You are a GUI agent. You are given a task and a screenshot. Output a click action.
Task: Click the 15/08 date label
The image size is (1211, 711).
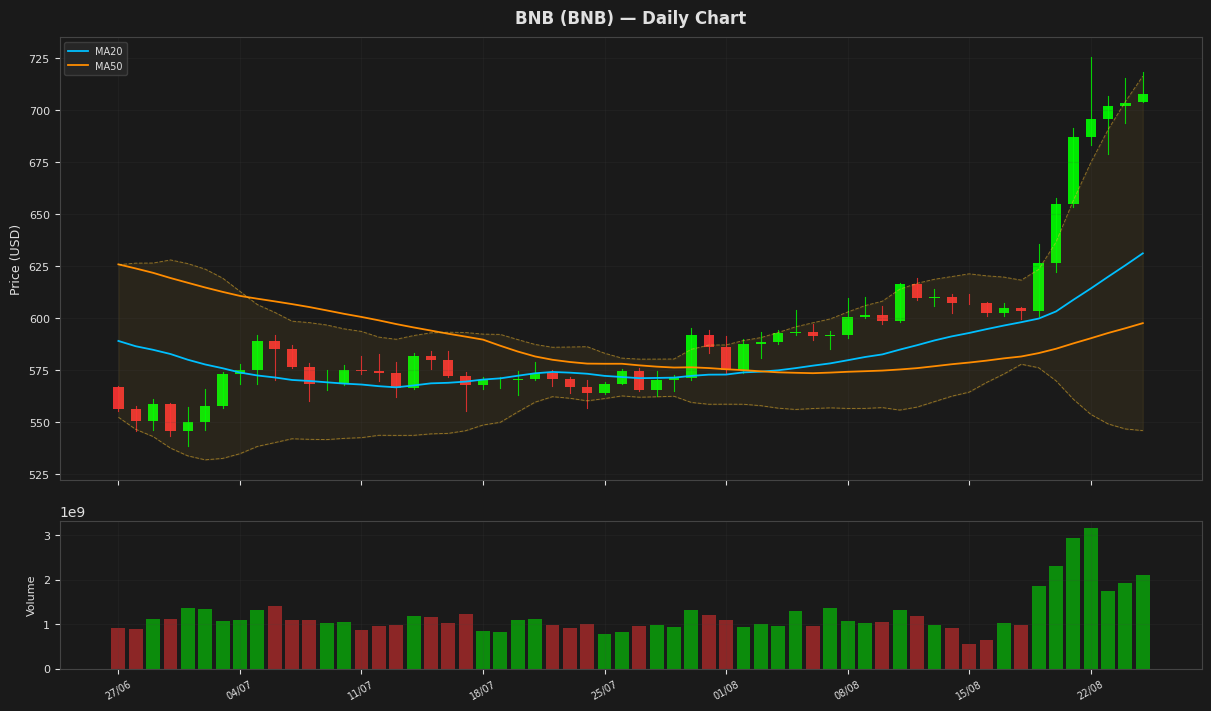[969, 690]
